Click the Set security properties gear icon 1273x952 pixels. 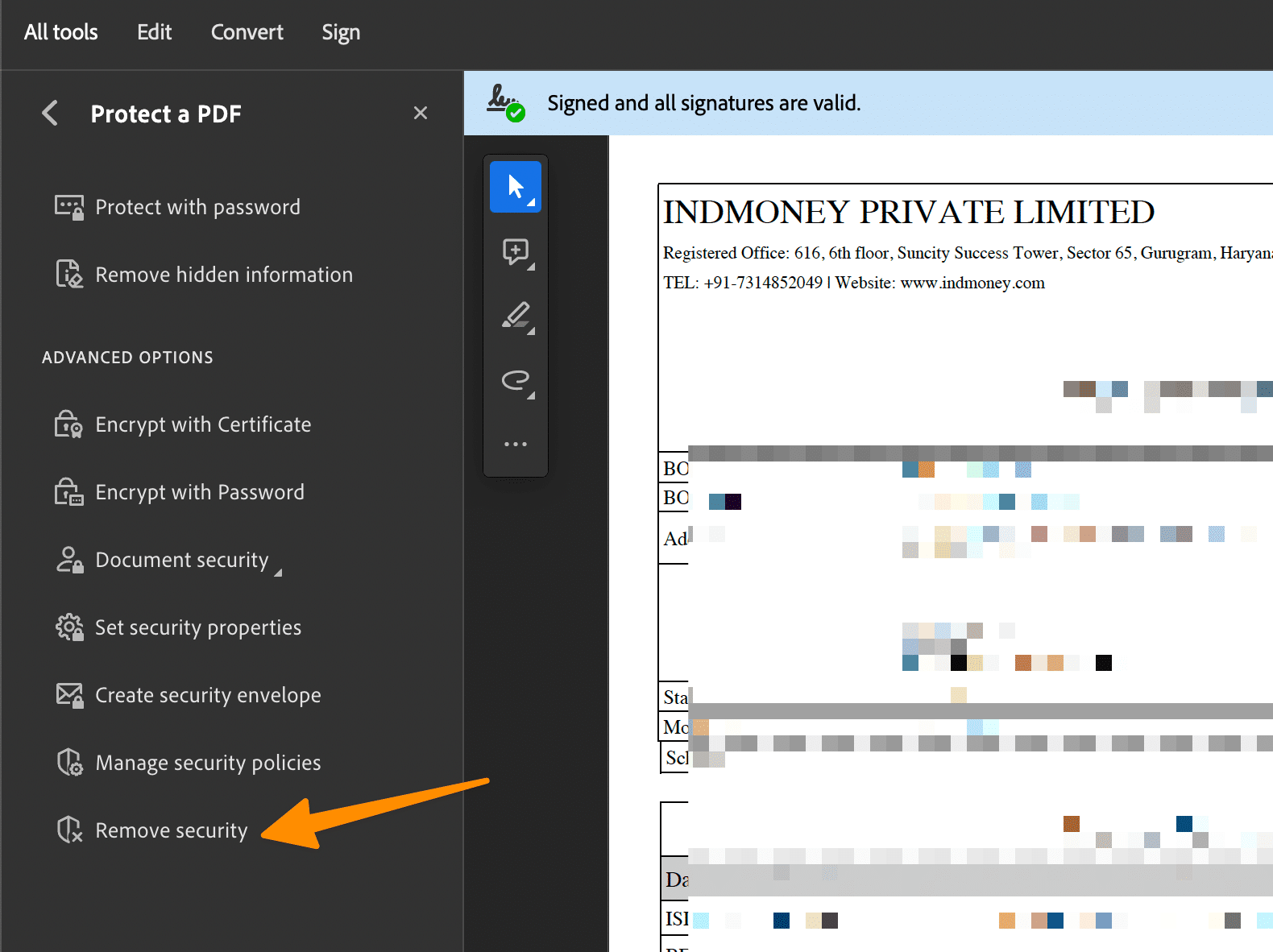click(x=69, y=627)
